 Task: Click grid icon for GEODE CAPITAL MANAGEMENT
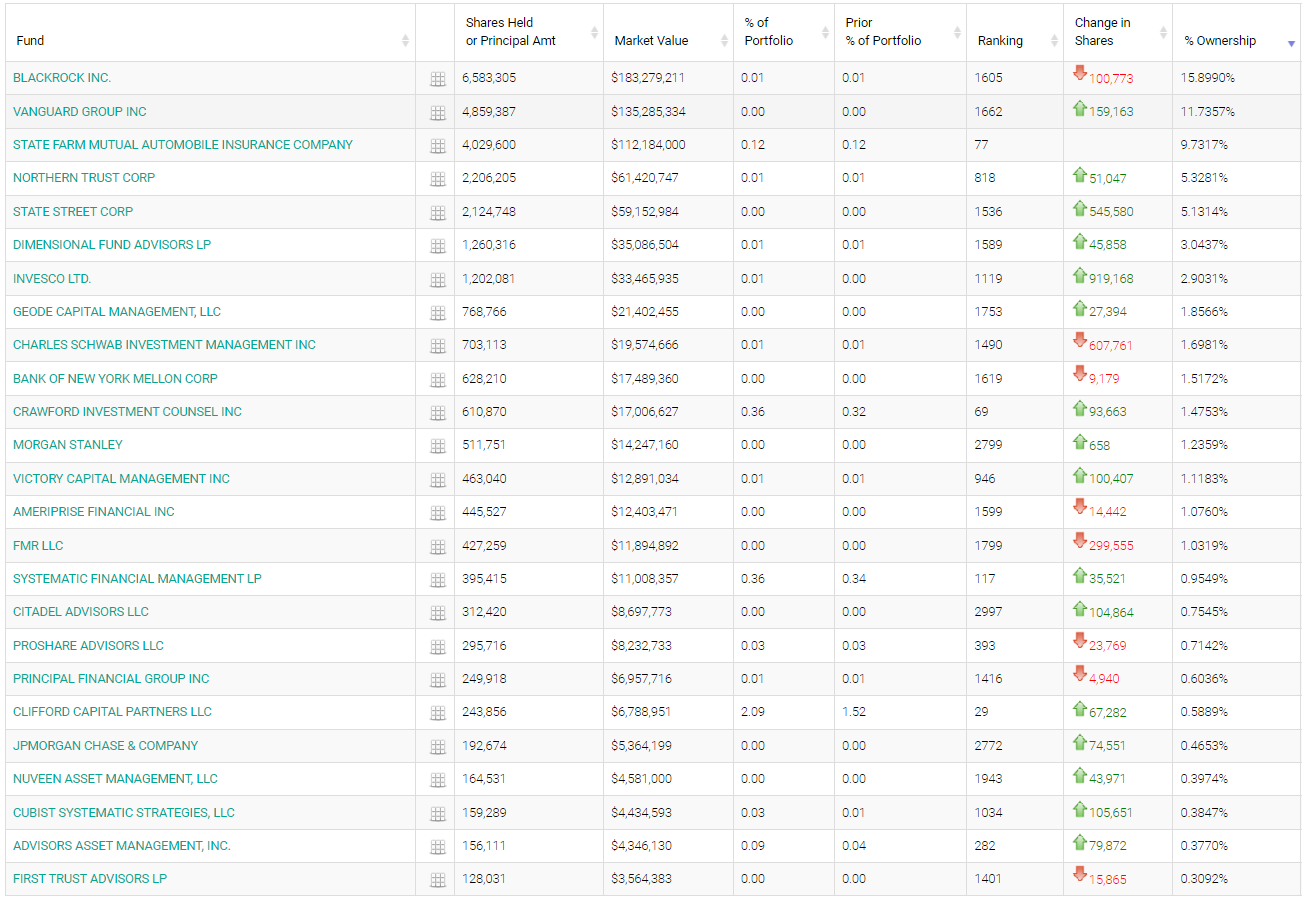437,313
